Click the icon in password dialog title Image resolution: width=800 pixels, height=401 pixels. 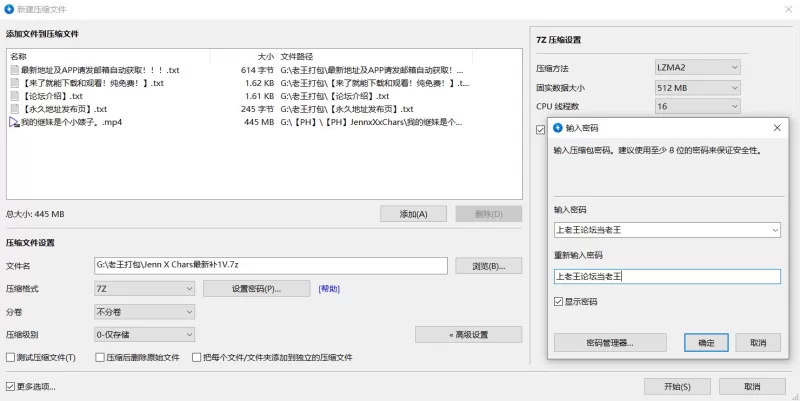(558, 128)
